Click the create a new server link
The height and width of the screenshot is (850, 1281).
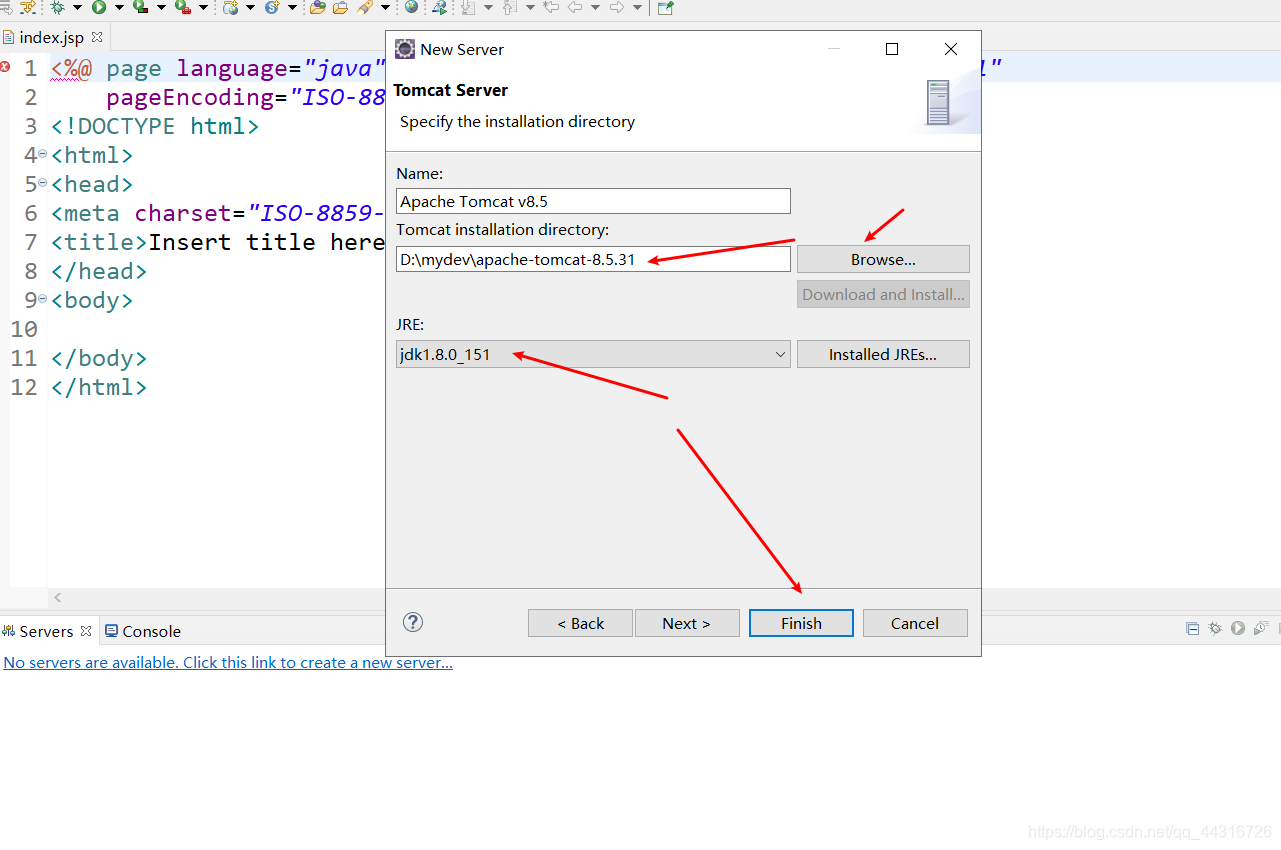[228, 662]
